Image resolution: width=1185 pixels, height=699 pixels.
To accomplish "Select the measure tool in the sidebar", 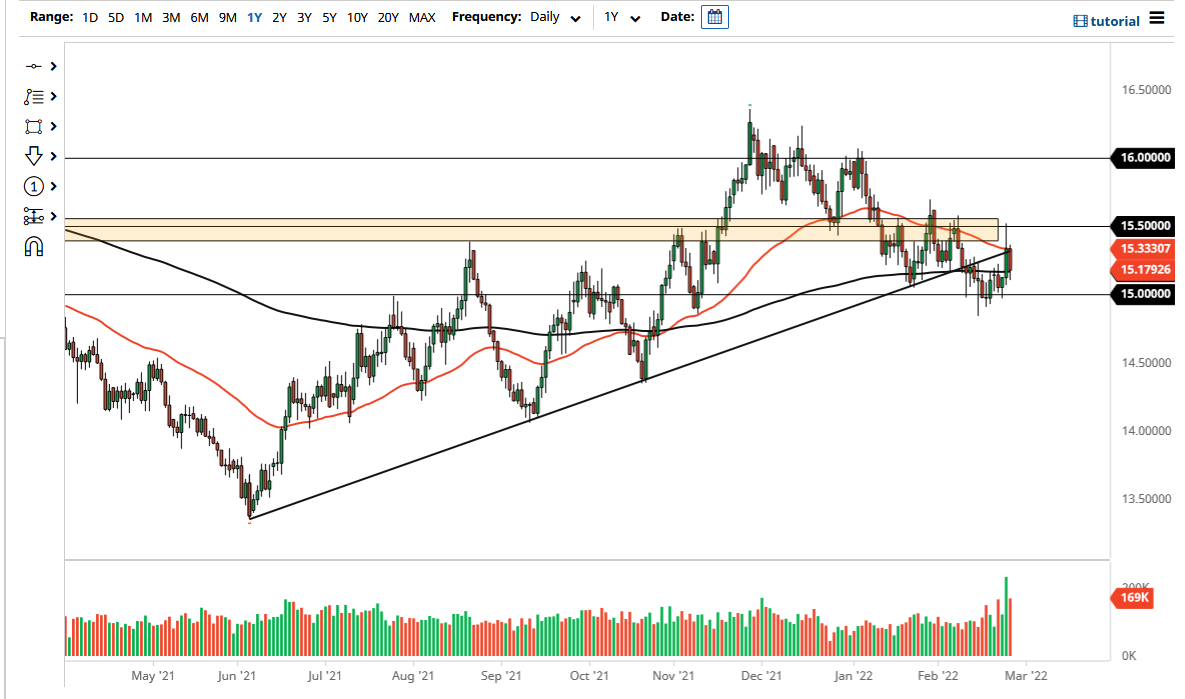I will pos(34,216).
